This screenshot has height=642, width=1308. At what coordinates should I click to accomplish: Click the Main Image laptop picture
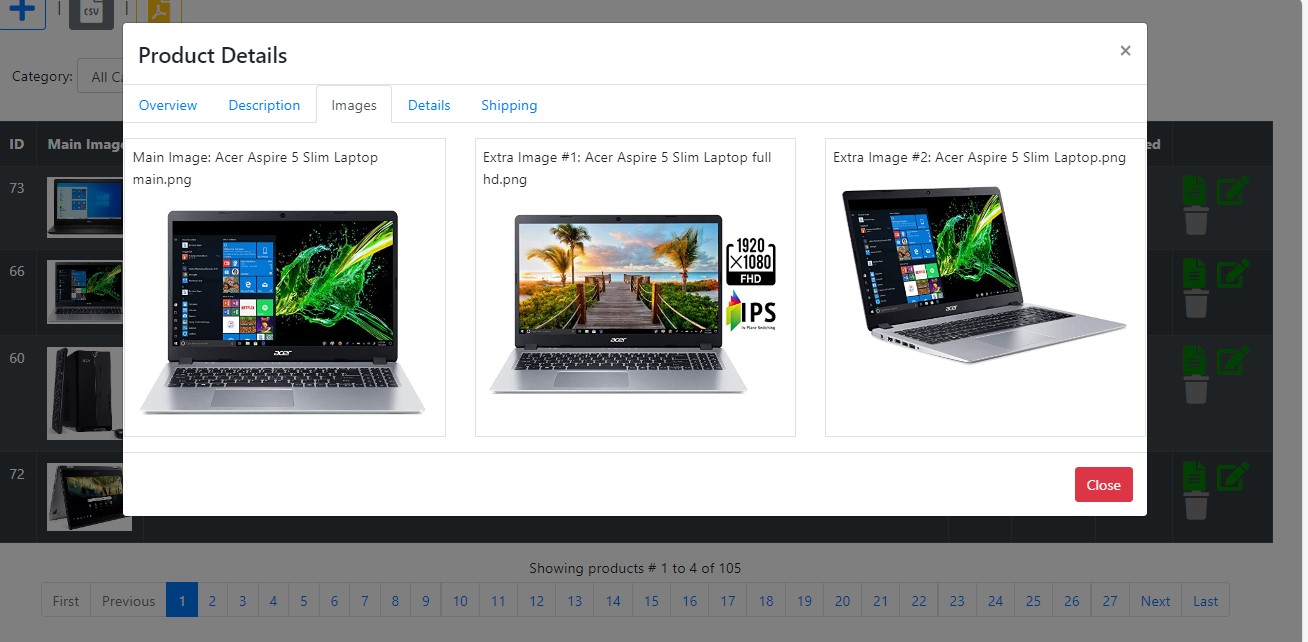(x=283, y=312)
